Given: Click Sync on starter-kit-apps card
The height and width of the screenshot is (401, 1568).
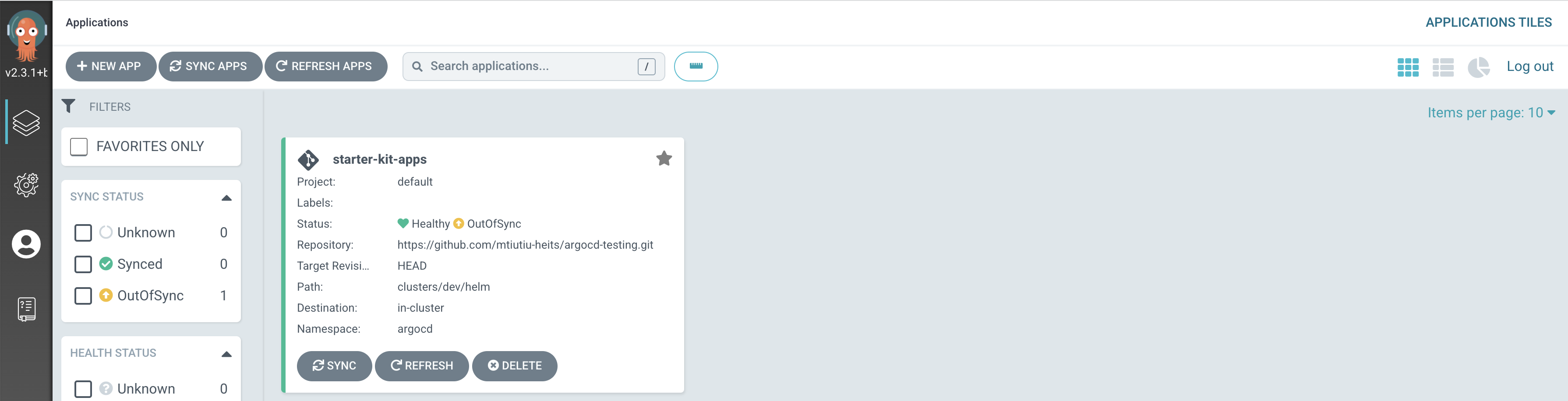Looking at the screenshot, I should click(x=334, y=366).
